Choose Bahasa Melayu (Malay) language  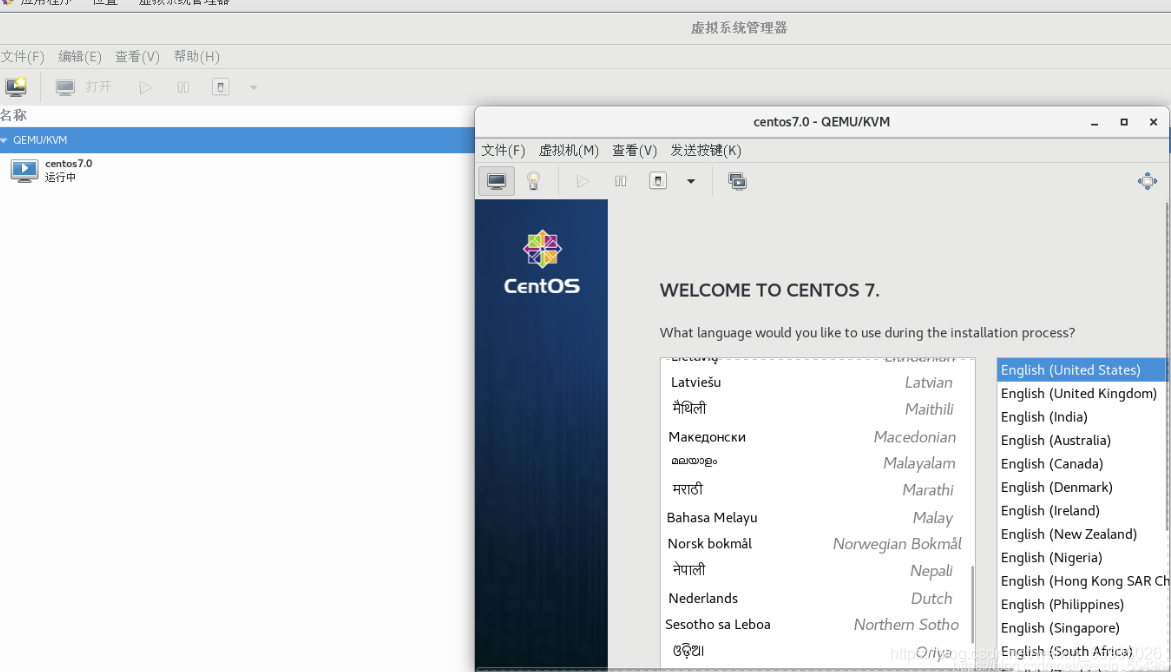[x=815, y=517]
